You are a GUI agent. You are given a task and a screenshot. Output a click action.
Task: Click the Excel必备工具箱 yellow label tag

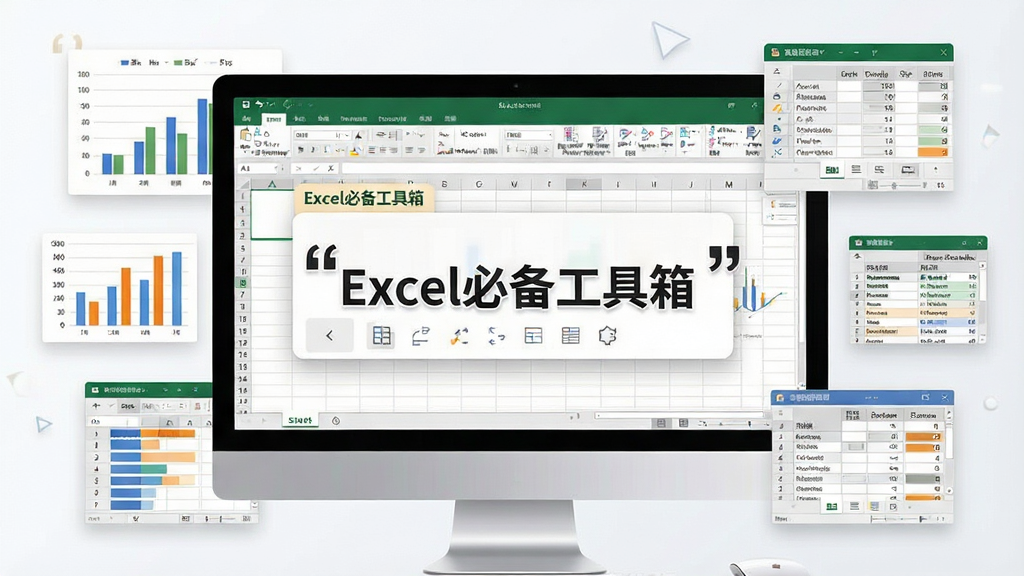pos(364,198)
